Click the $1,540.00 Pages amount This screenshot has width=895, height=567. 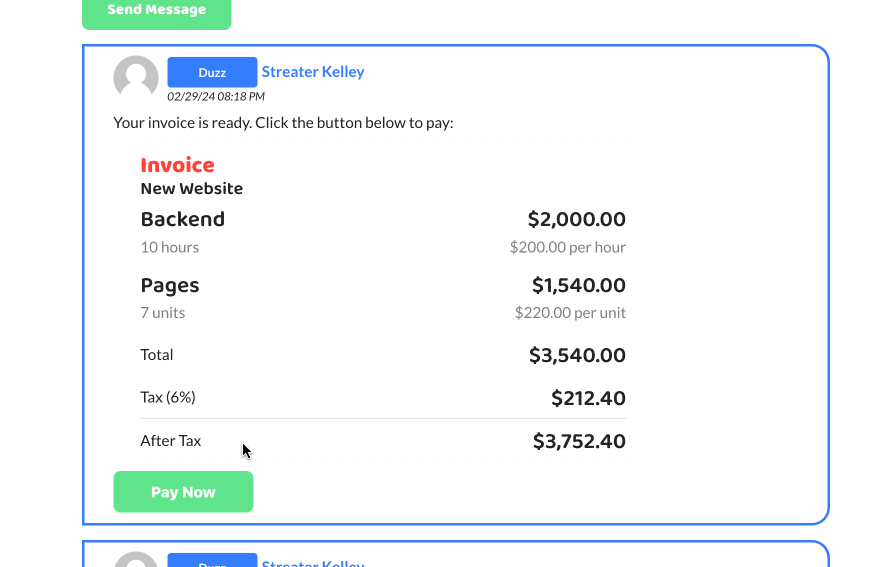[579, 285]
